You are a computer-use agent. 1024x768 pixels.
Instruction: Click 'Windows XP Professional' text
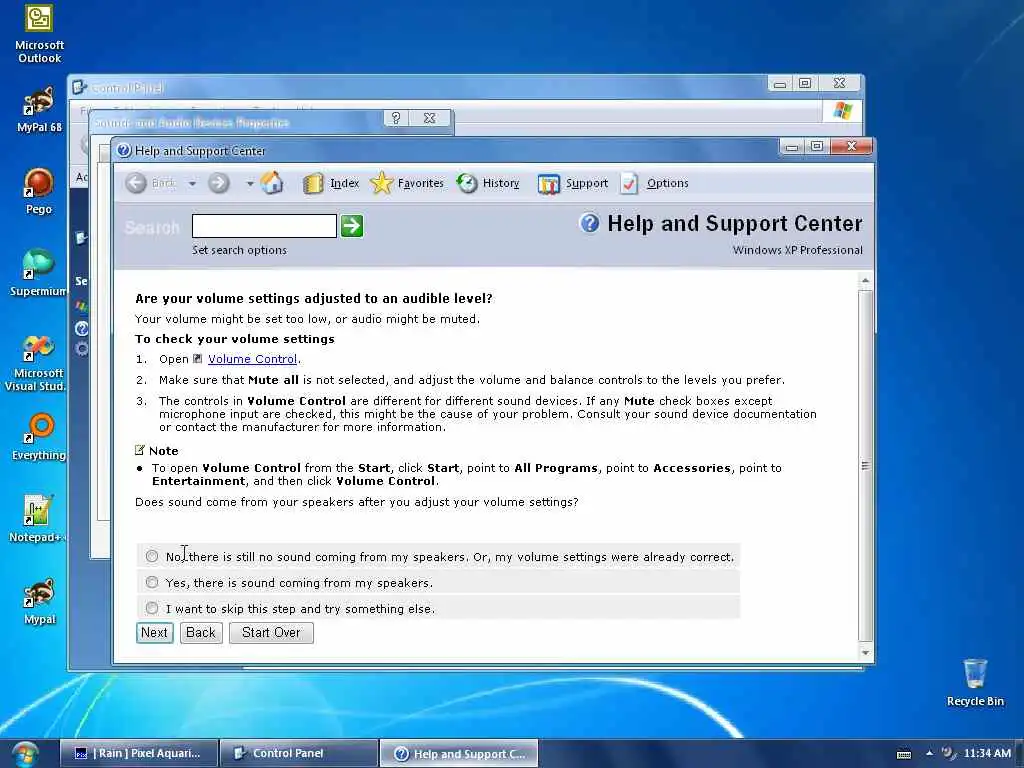point(797,250)
